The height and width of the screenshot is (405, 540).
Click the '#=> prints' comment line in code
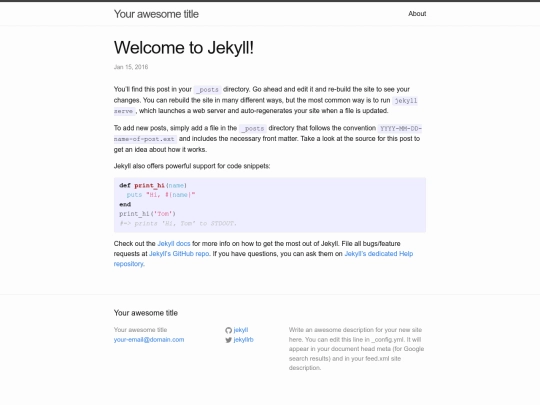[x=178, y=224]
